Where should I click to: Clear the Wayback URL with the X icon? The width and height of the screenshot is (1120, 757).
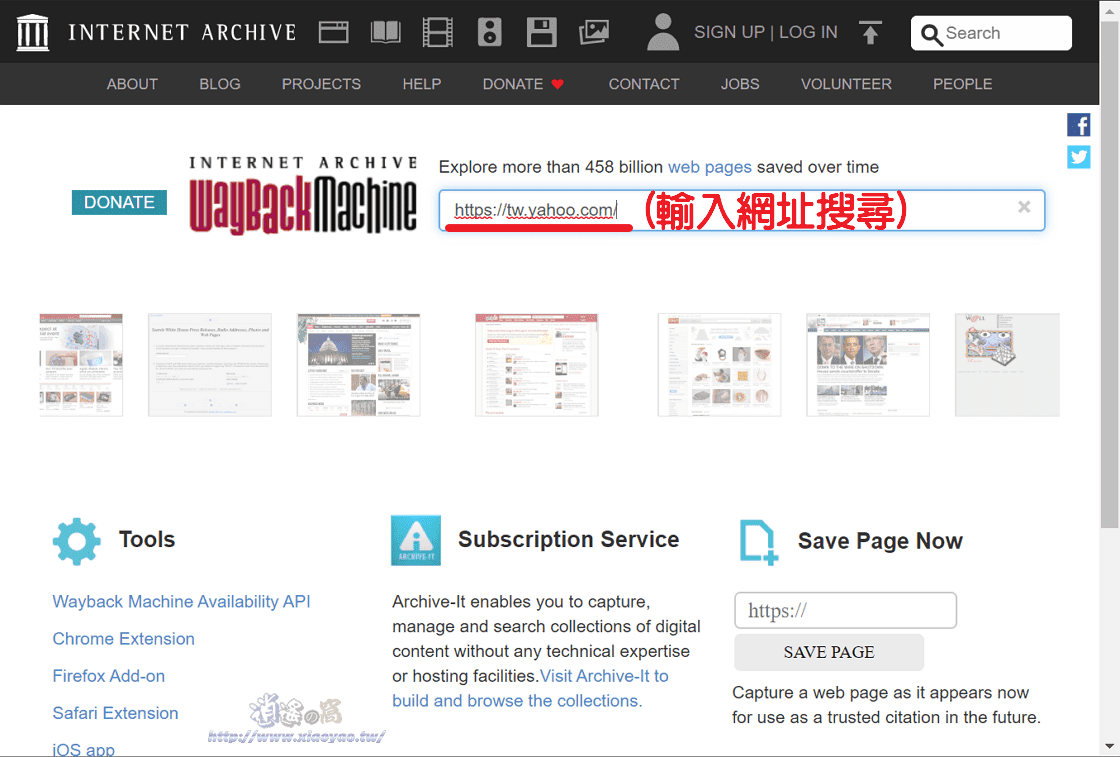(1024, 207)
